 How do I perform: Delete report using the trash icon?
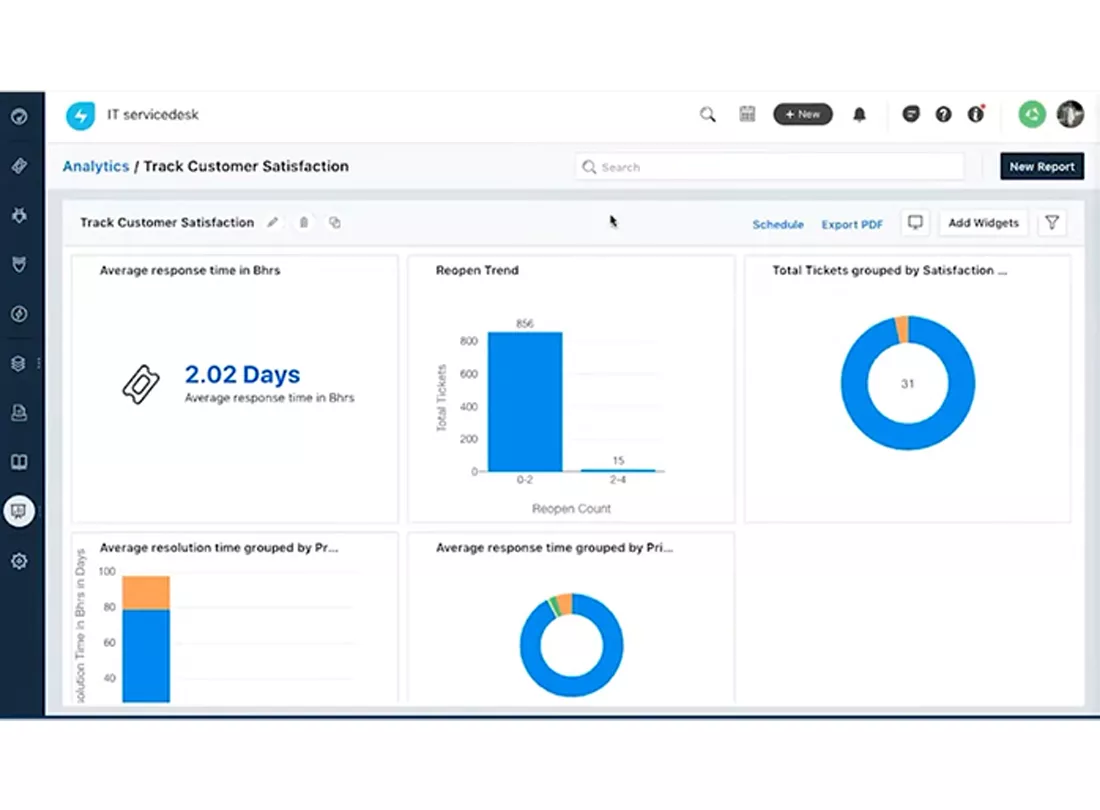[x=304, y=222]
